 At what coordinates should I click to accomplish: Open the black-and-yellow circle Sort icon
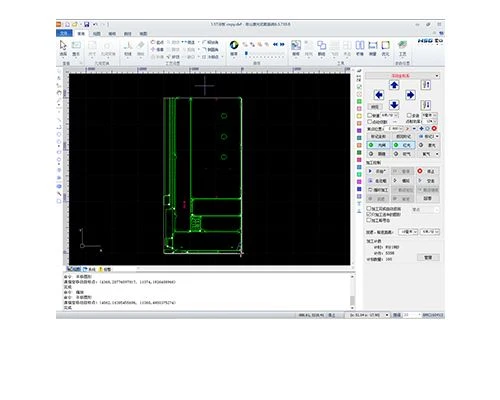click(x=234, y=45)
